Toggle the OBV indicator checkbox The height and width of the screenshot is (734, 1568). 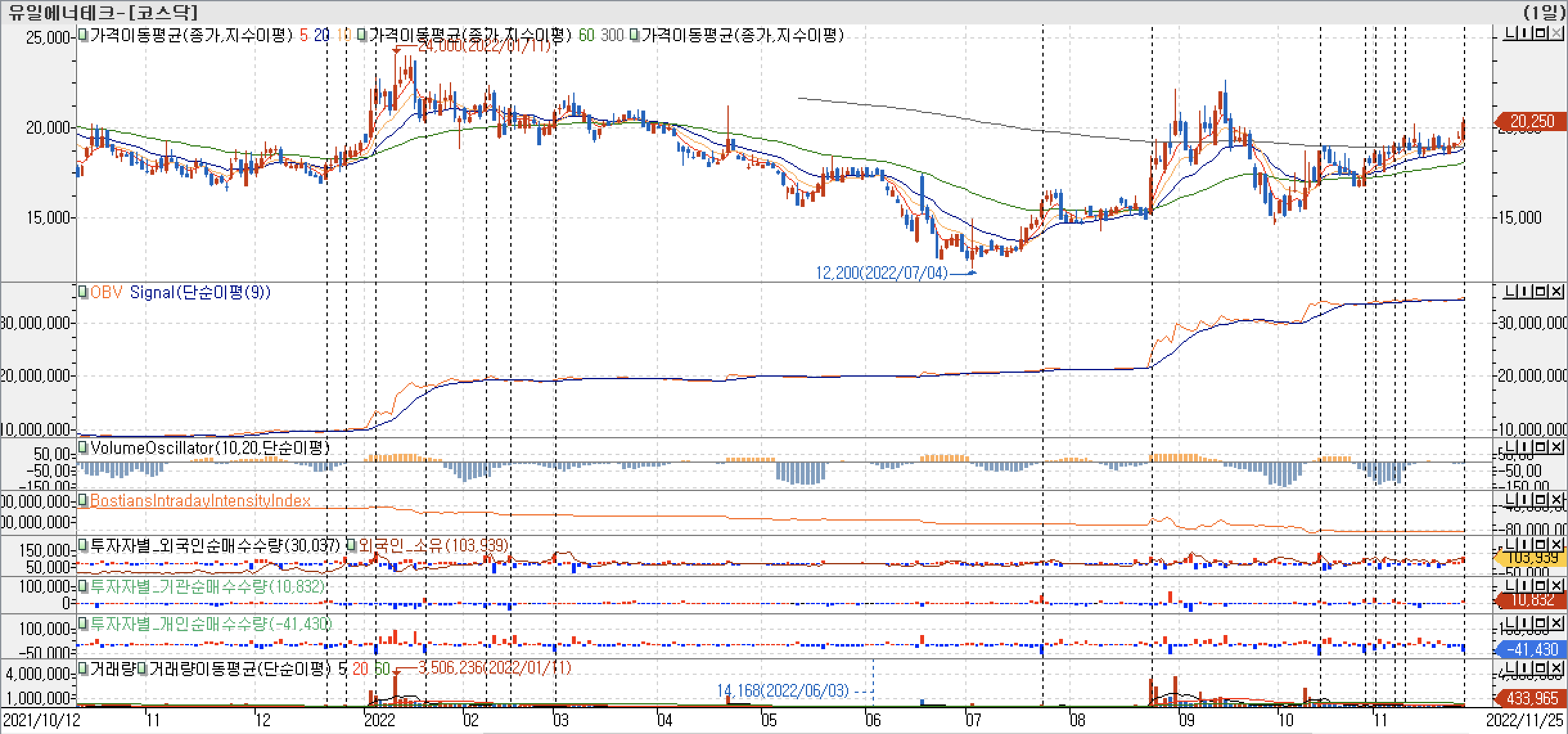coord(83,292)
